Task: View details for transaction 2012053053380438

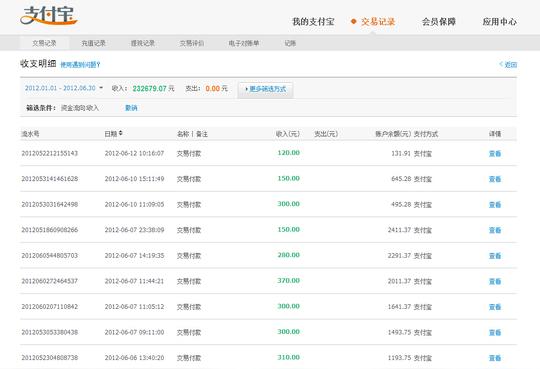Action: 495,332
